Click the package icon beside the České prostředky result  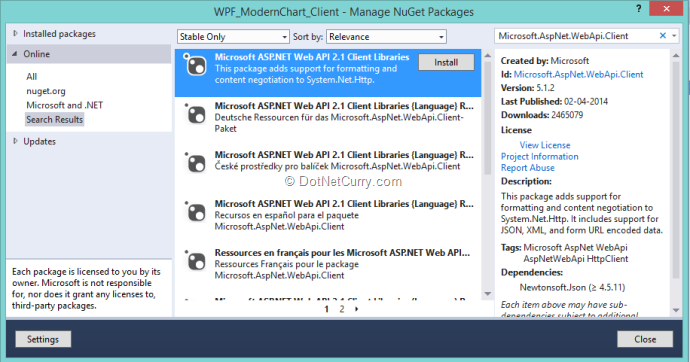(195, 163)
